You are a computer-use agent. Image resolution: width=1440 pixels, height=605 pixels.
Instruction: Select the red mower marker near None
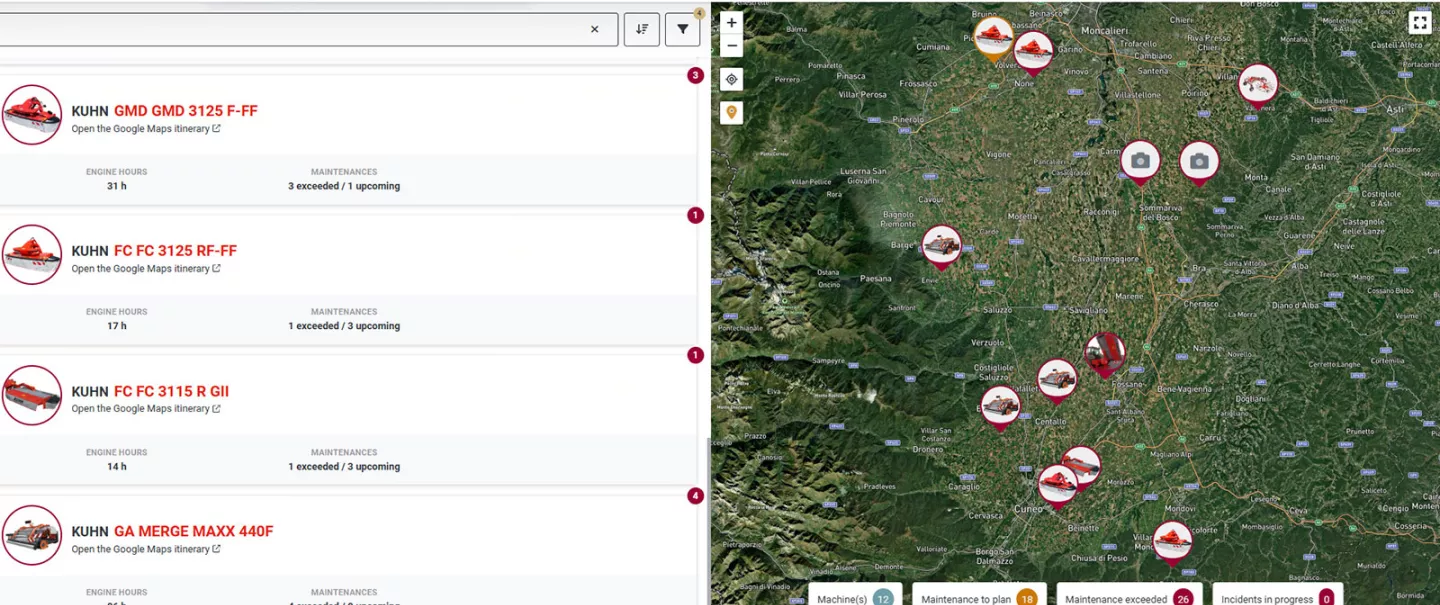1033,53
